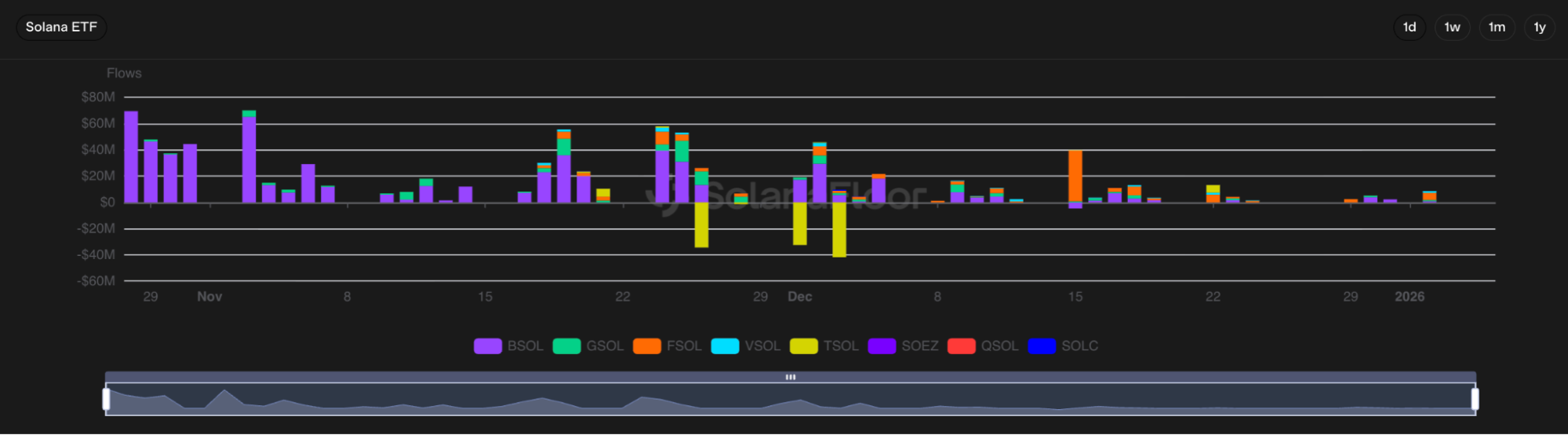Viewport: 1568px width, 435px height.
Task: Click the Solana ETF label pill
Action: tap(61, 27)
